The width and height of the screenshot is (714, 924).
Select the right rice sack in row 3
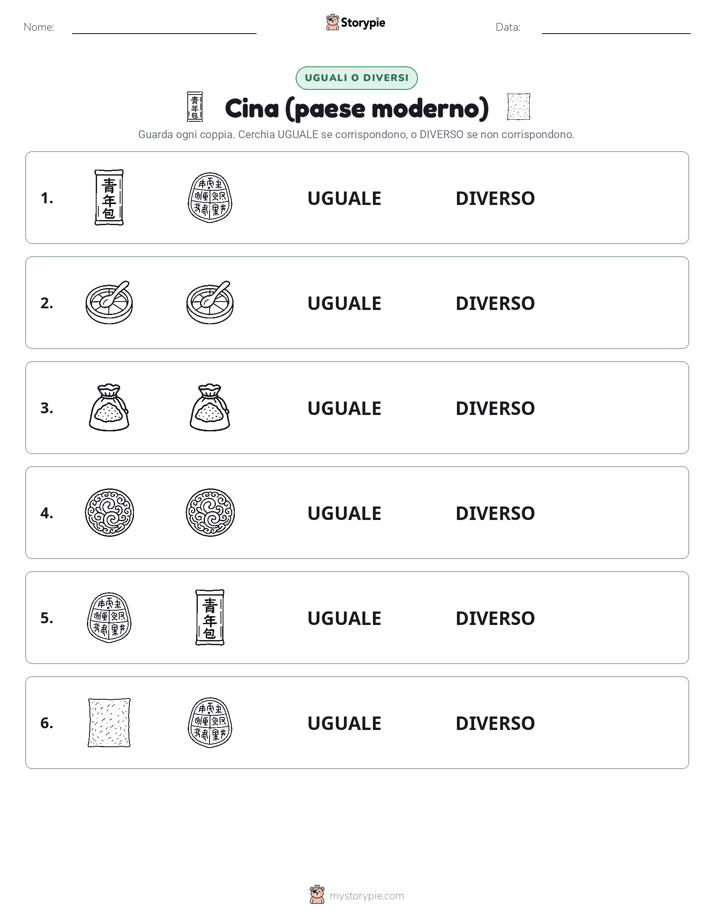(210, 408)
